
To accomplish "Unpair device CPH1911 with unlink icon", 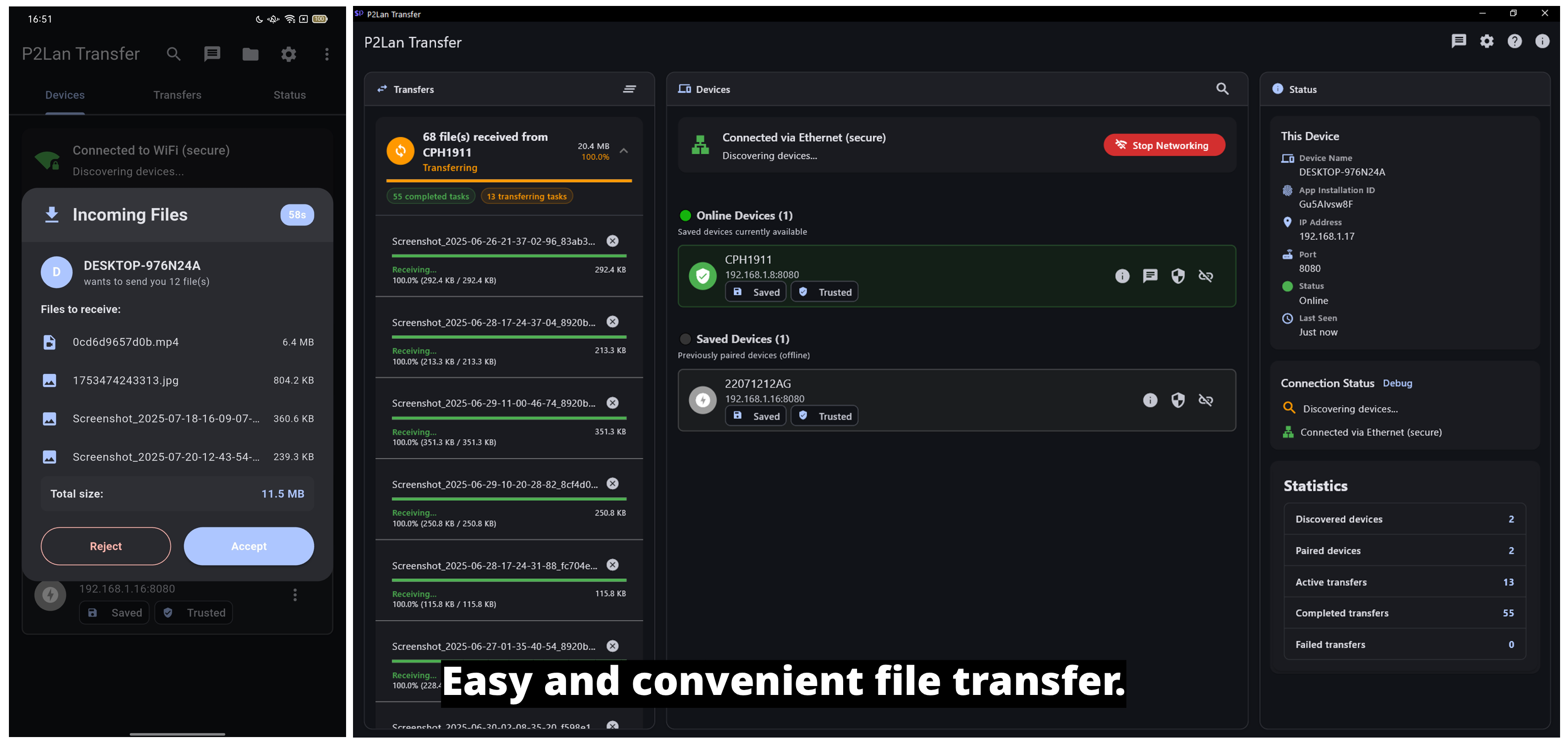I will click(x=1206, y=276).
